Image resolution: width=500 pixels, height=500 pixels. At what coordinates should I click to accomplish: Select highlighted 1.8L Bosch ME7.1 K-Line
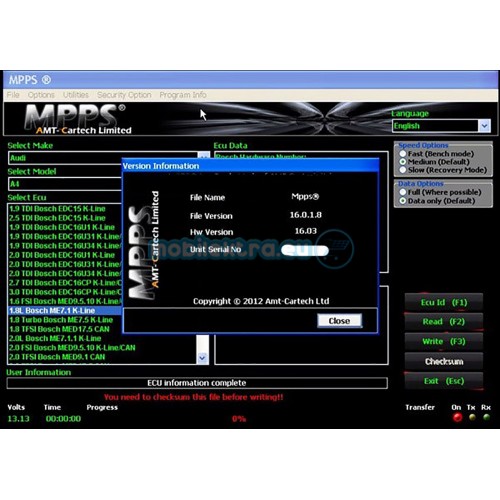click(65, 311)
